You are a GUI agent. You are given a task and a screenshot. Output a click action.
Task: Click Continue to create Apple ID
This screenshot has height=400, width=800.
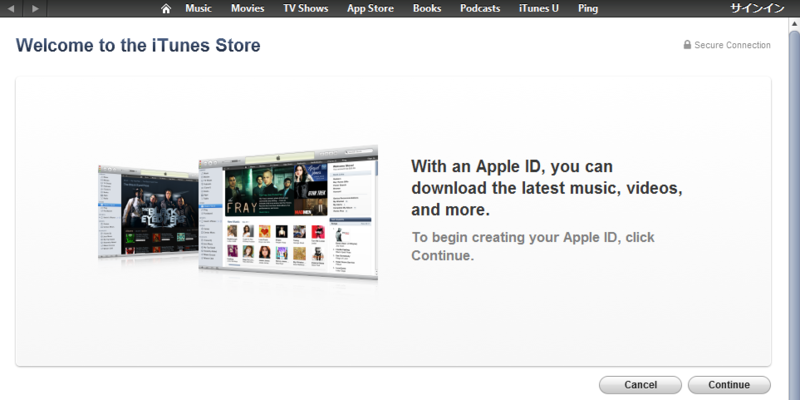tap(729, 385)
